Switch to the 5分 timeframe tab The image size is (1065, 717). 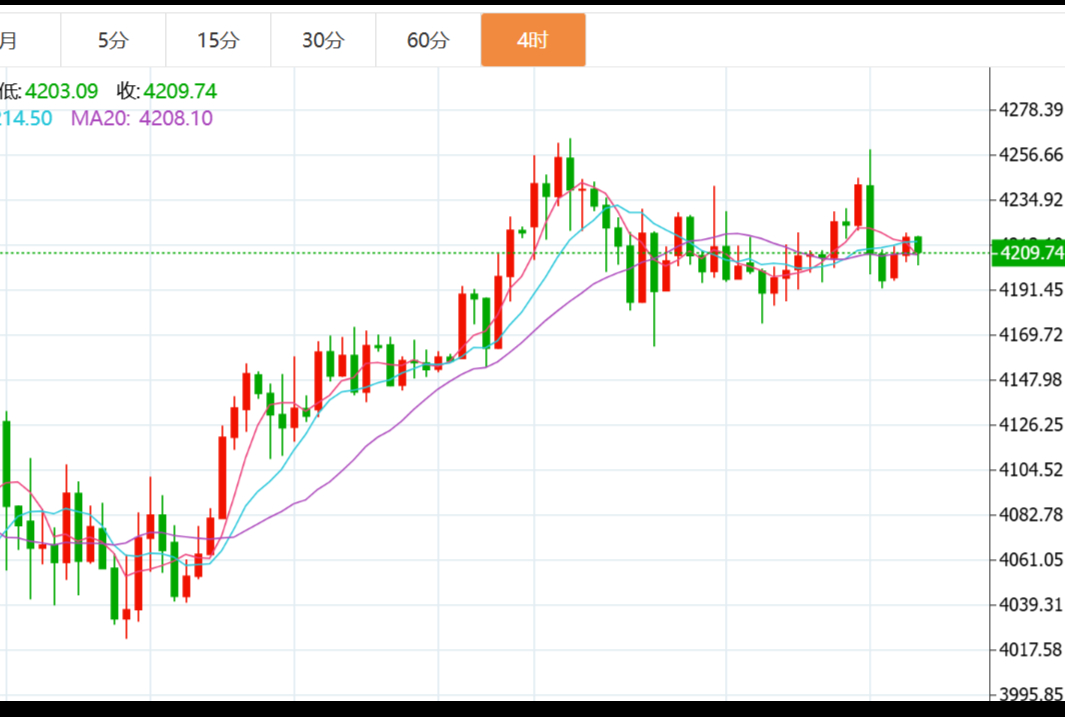pyautogui.click(x=113, y=41)
